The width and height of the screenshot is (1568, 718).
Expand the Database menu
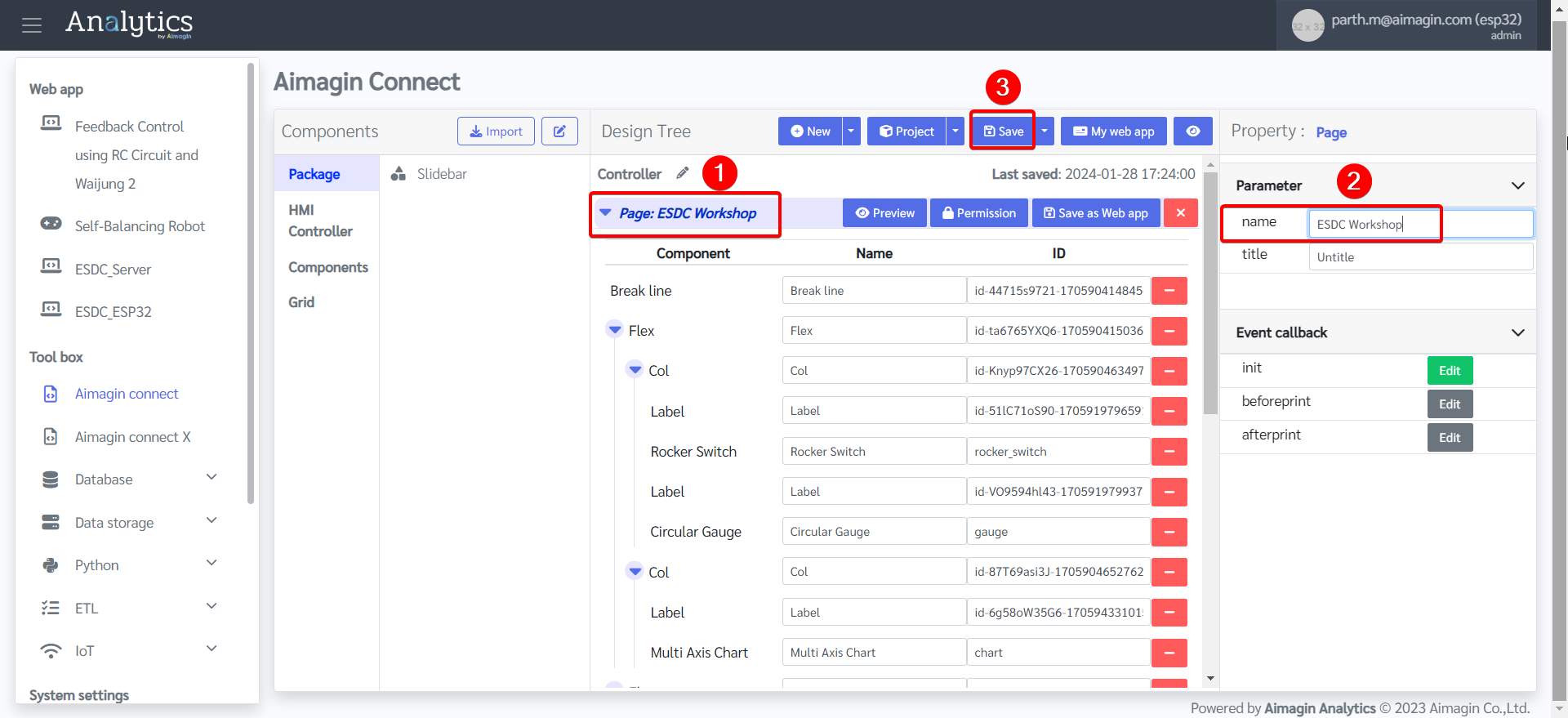click(212, 478)
